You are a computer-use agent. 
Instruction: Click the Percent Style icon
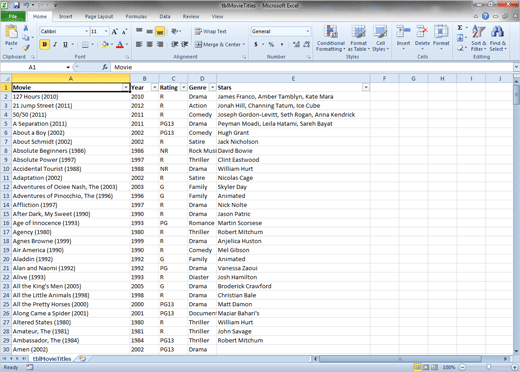pyautogui.click(x=271, y=44)
